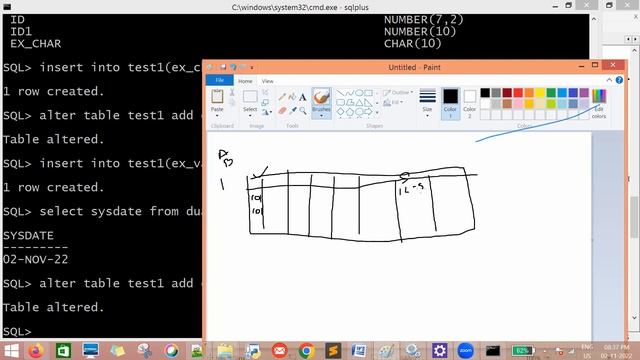
Task: Select the Magnifier tool in Paint
Action: click(302, 111)
